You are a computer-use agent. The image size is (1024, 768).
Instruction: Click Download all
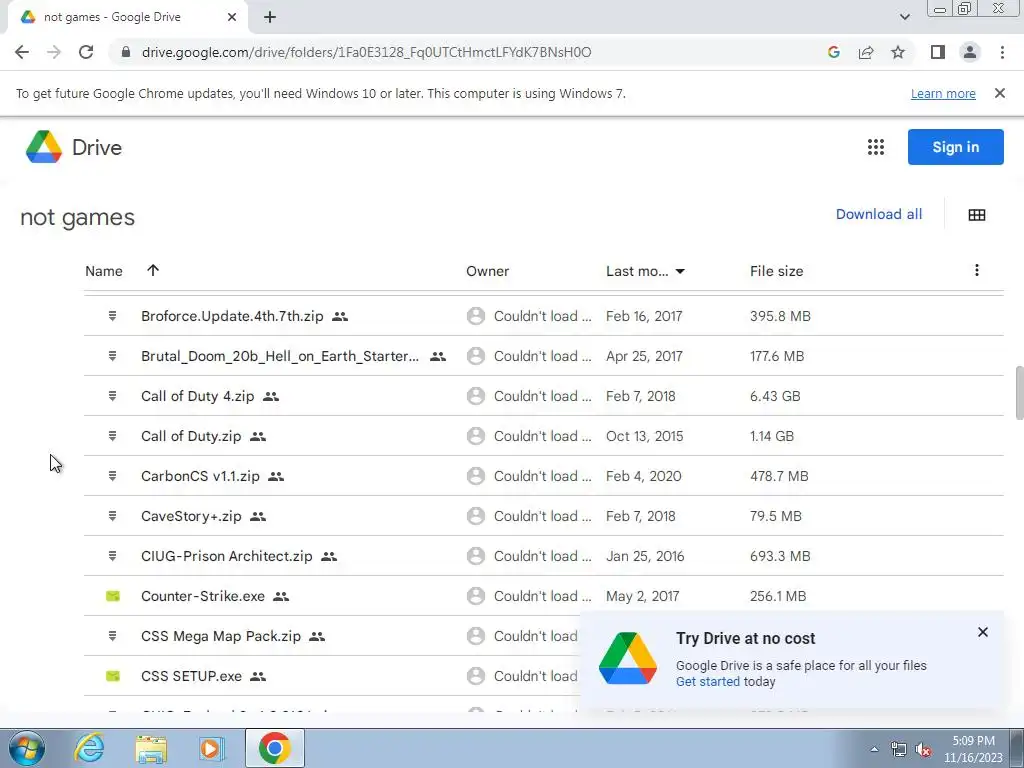pos(878,214)
